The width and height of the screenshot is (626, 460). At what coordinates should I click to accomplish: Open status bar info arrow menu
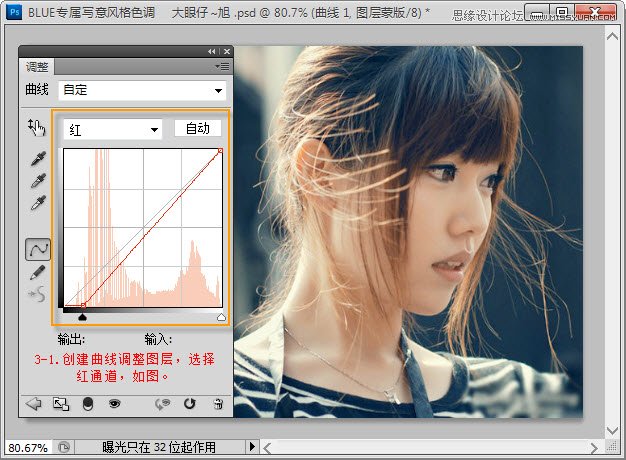point(252,446)
